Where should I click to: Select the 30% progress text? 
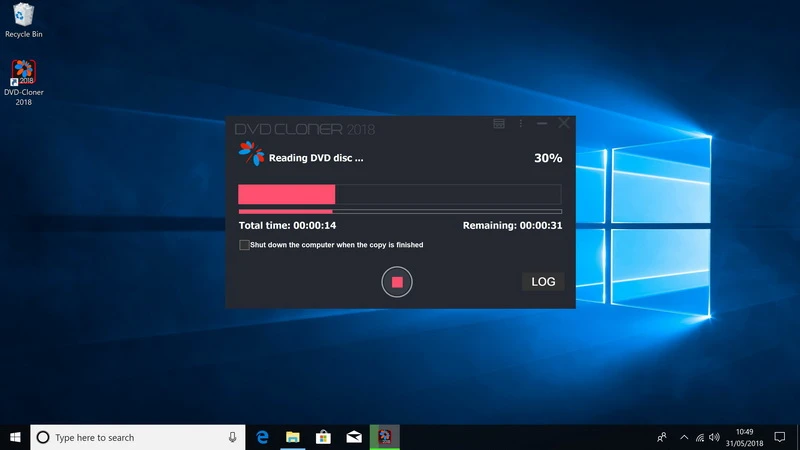548,158
